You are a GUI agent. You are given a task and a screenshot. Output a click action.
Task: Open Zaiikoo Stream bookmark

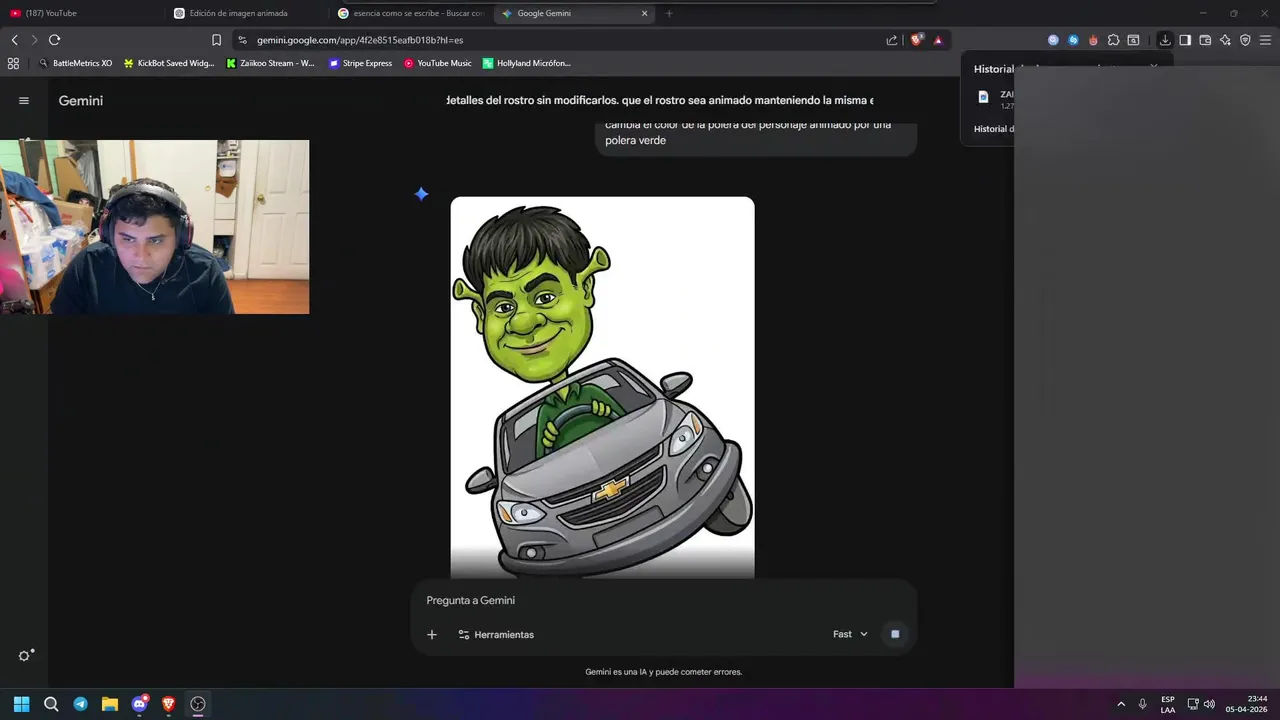coord(270,63)
